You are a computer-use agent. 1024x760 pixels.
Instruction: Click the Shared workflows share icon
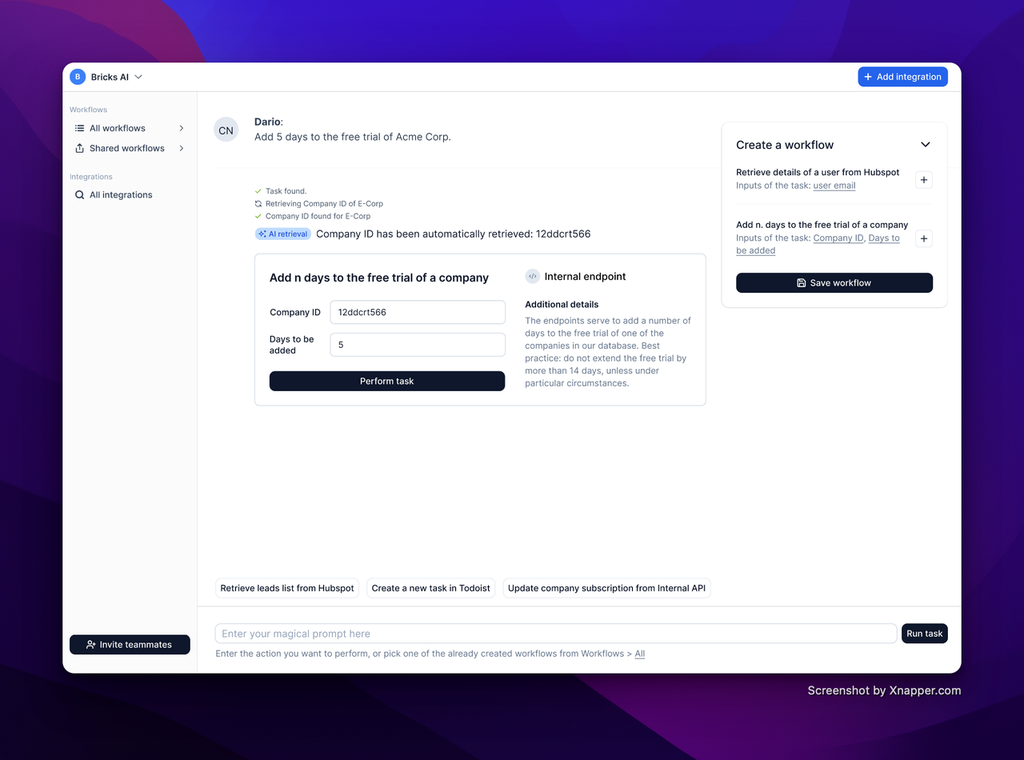click(80, 148)
